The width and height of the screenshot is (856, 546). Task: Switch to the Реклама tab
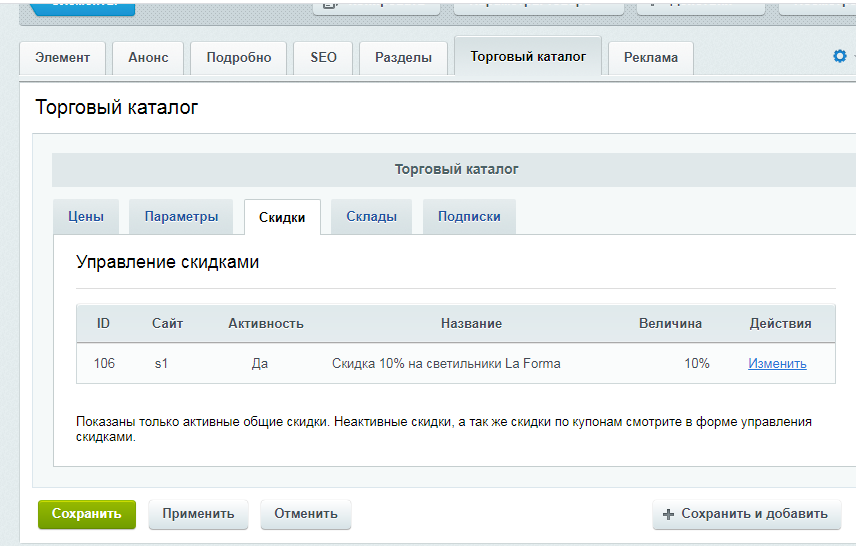coord(650,58)
